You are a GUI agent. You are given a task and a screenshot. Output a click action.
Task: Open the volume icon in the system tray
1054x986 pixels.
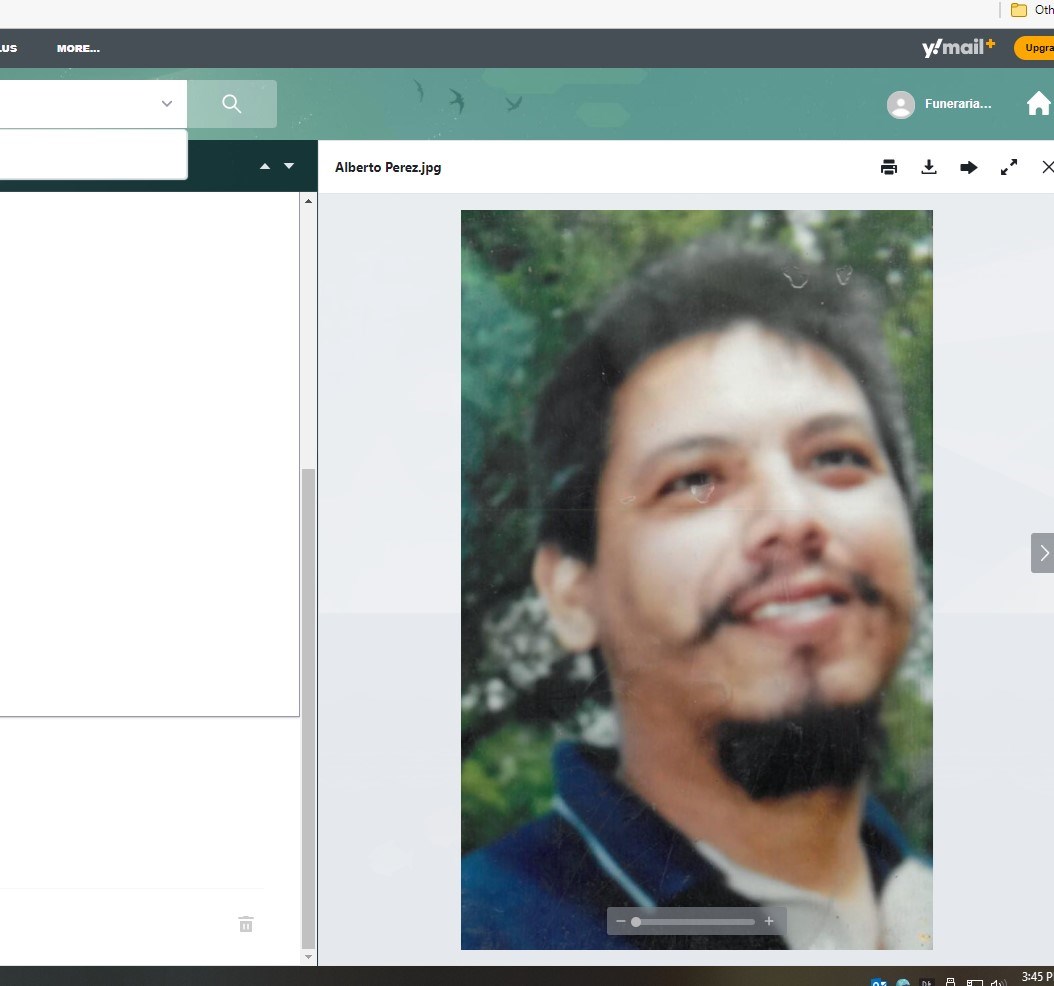pyautogui.click(x=995, y=982)
